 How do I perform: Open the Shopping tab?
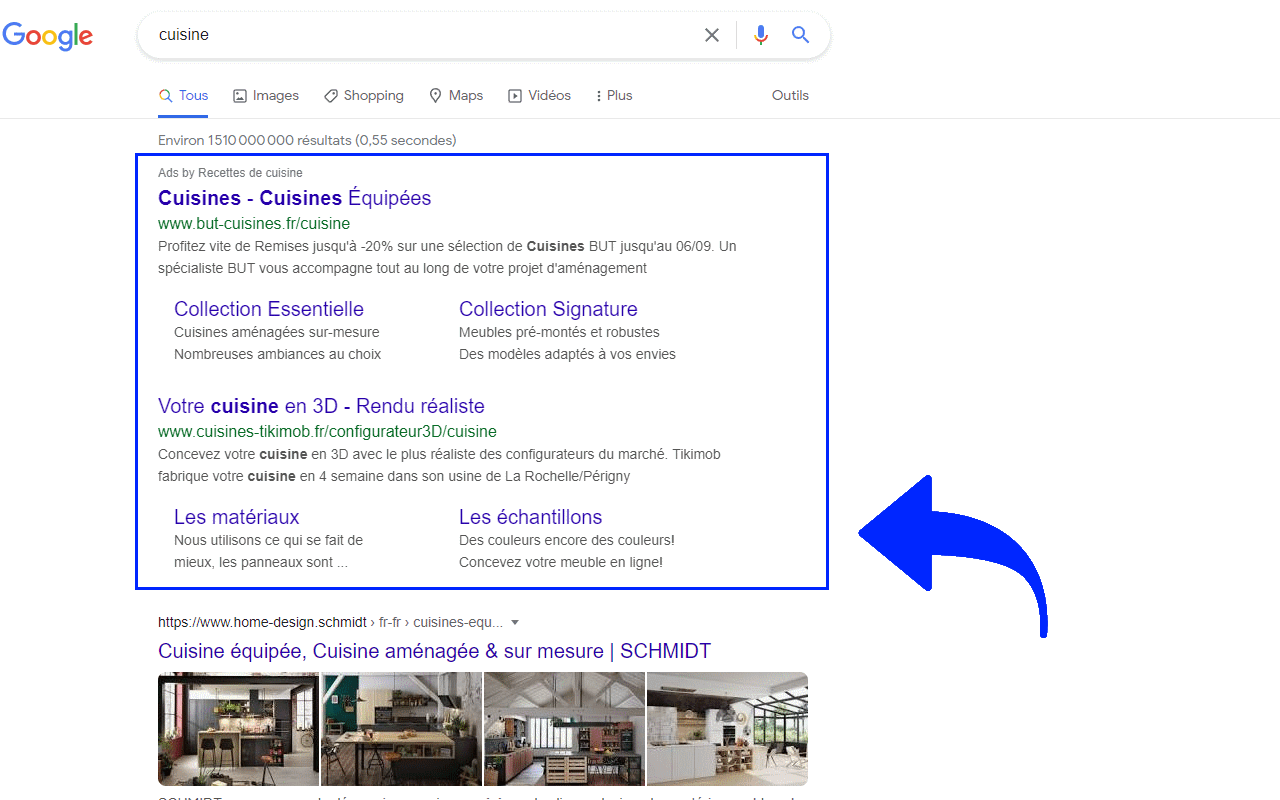[x=364, y=96]
